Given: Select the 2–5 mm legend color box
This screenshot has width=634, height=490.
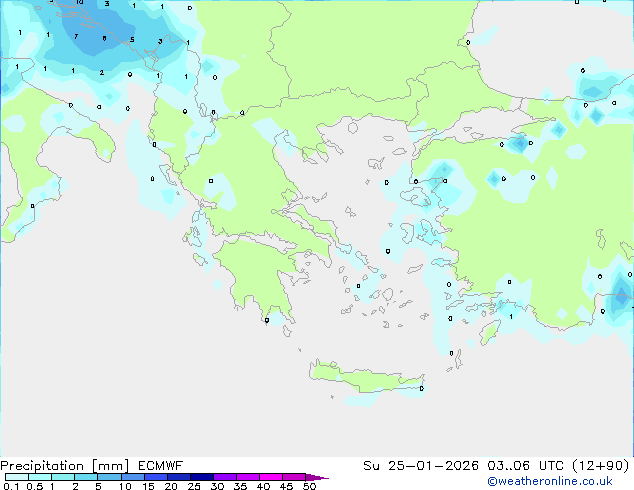Looking at the screenshot, I should [x=86, y=477].
